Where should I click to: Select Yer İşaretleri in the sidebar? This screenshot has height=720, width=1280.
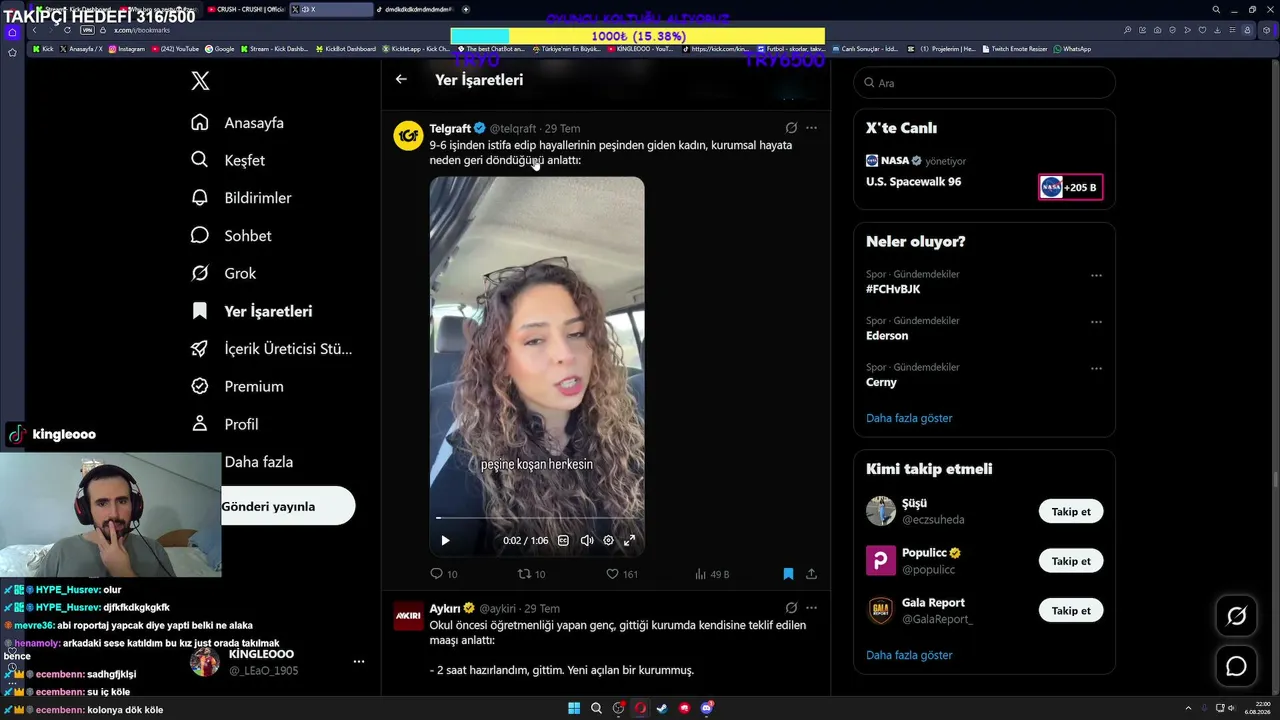[x=251, y=311]
